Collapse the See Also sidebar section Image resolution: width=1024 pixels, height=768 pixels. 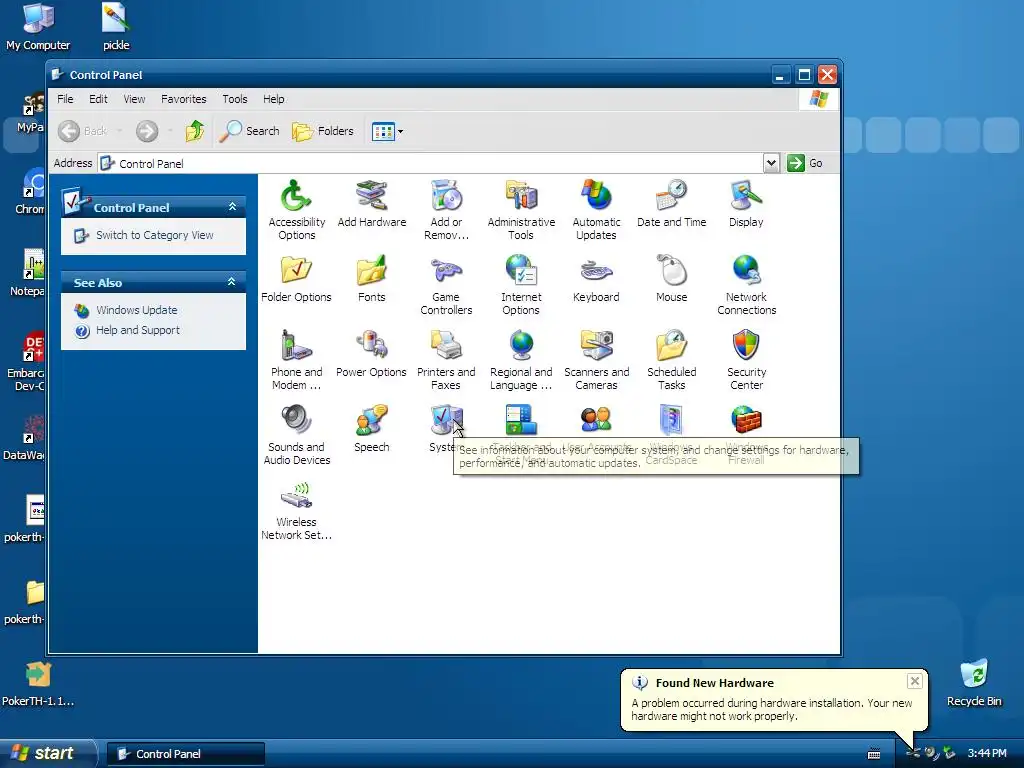231,282
